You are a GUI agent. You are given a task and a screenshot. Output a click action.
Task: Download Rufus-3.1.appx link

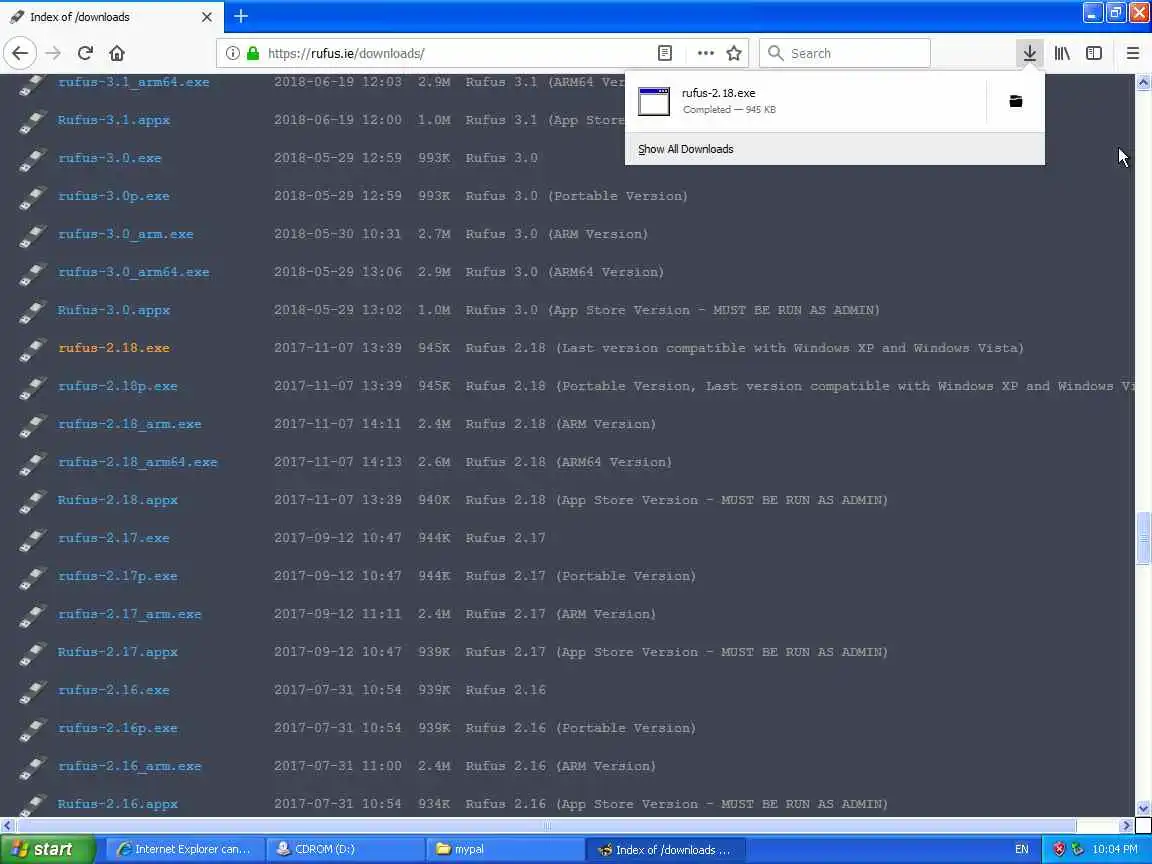(x=114, y=120)
